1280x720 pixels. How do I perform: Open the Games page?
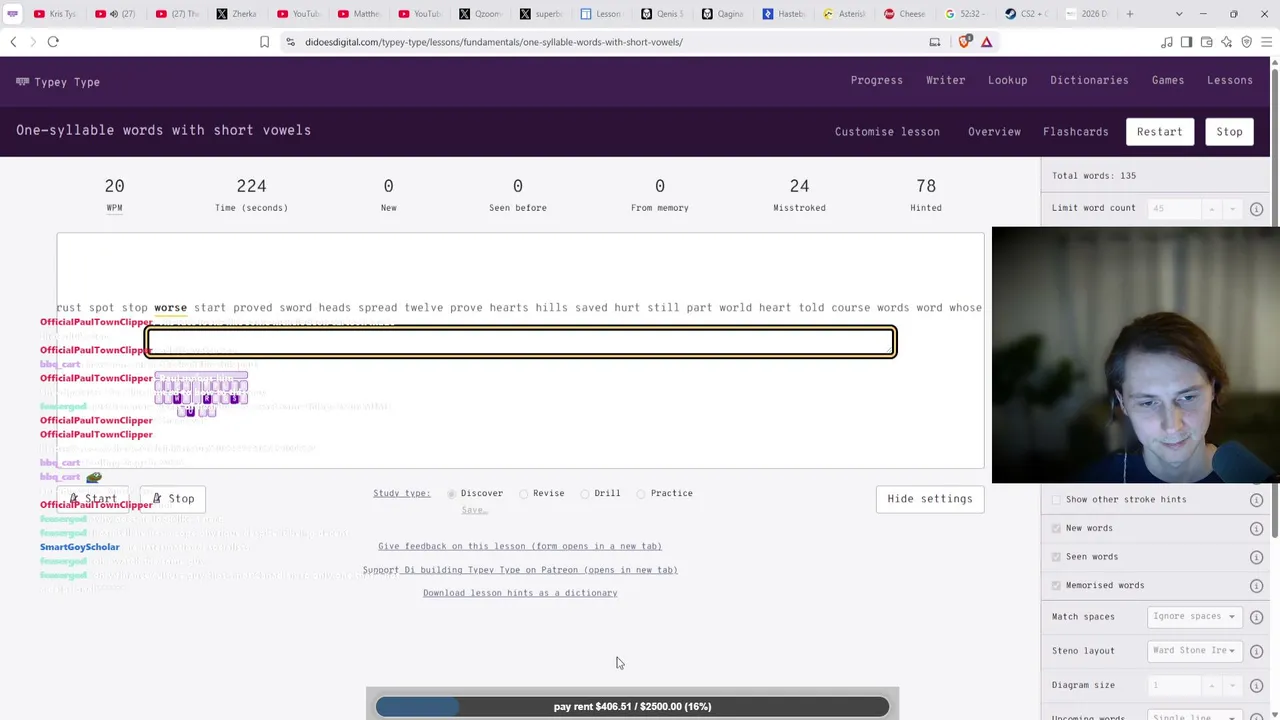point(1168,81)
